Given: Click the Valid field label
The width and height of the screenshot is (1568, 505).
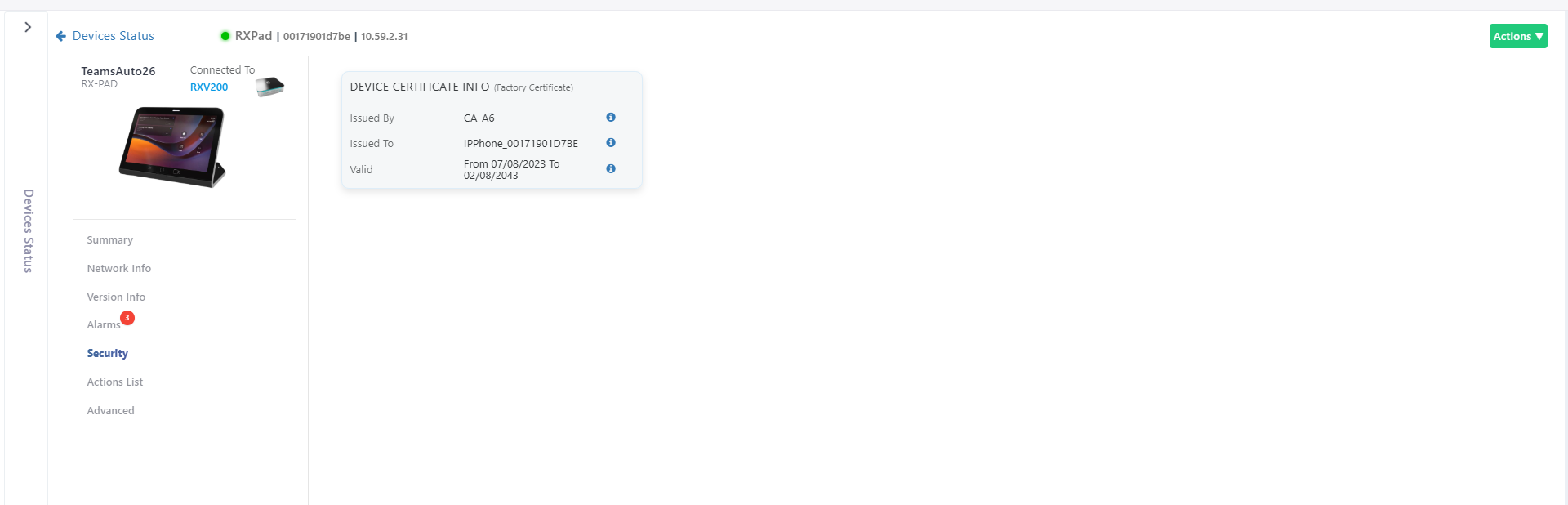Looking at the screenshot, I should click(x=362, y=170).
